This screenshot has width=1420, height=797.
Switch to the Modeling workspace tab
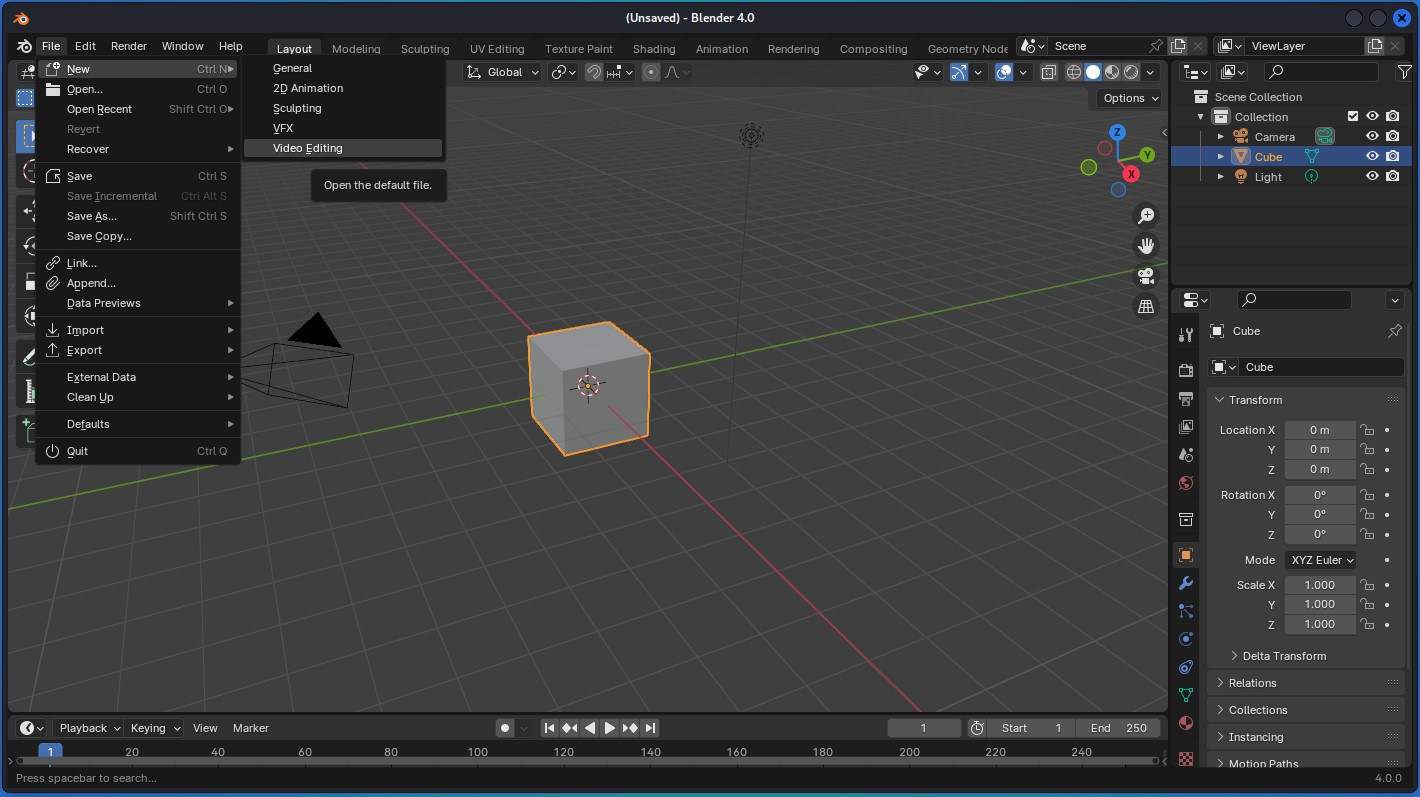coord(356,49)
